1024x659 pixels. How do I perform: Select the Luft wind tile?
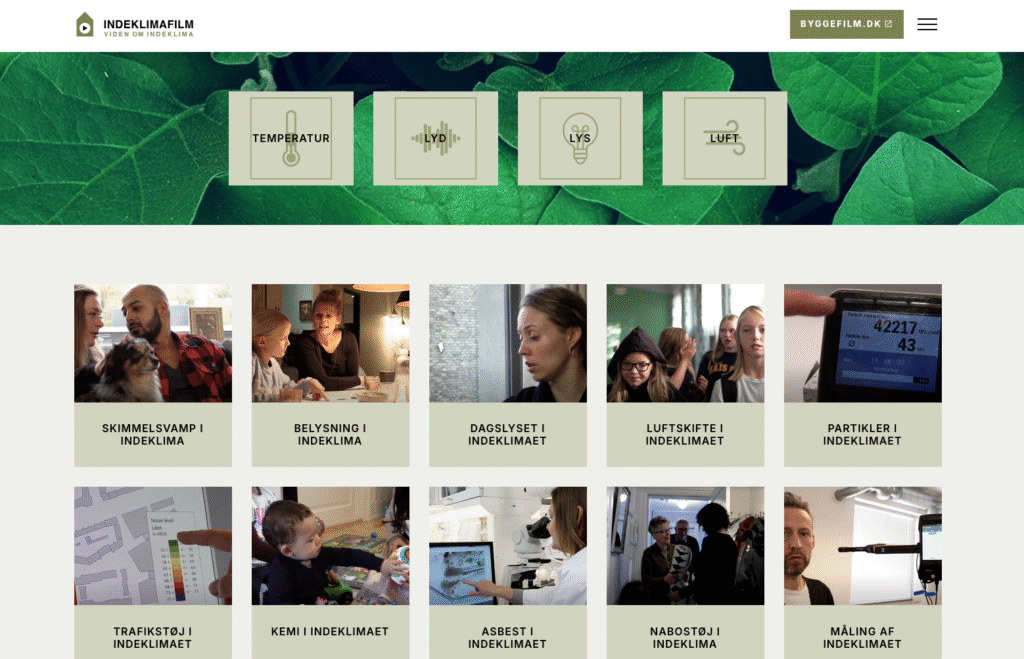[725, 138]
